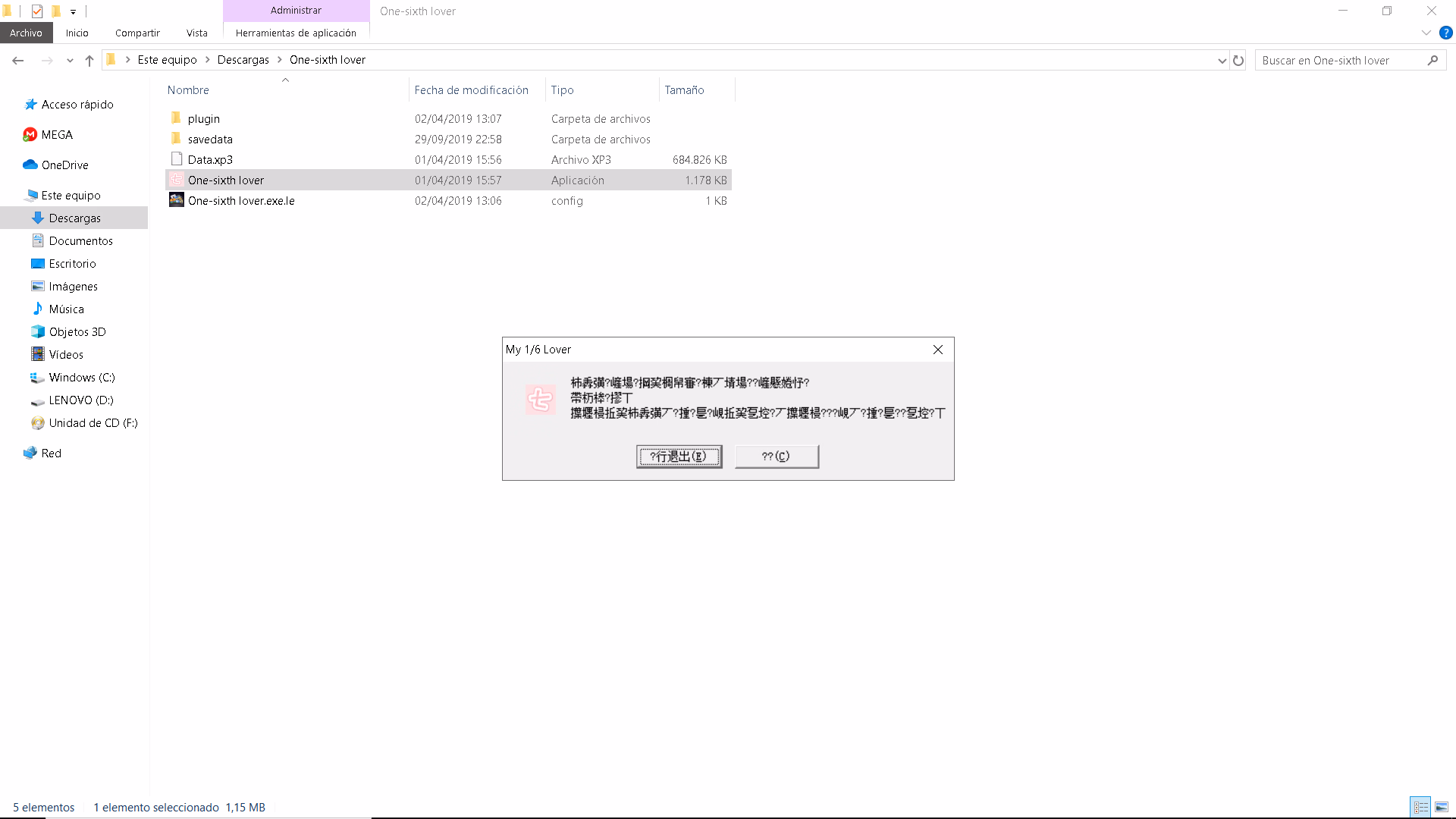Click the 01/04/2019 15:56 date cell
Viewport: 1456px width, 819px height.
click(x=458, y=160)
